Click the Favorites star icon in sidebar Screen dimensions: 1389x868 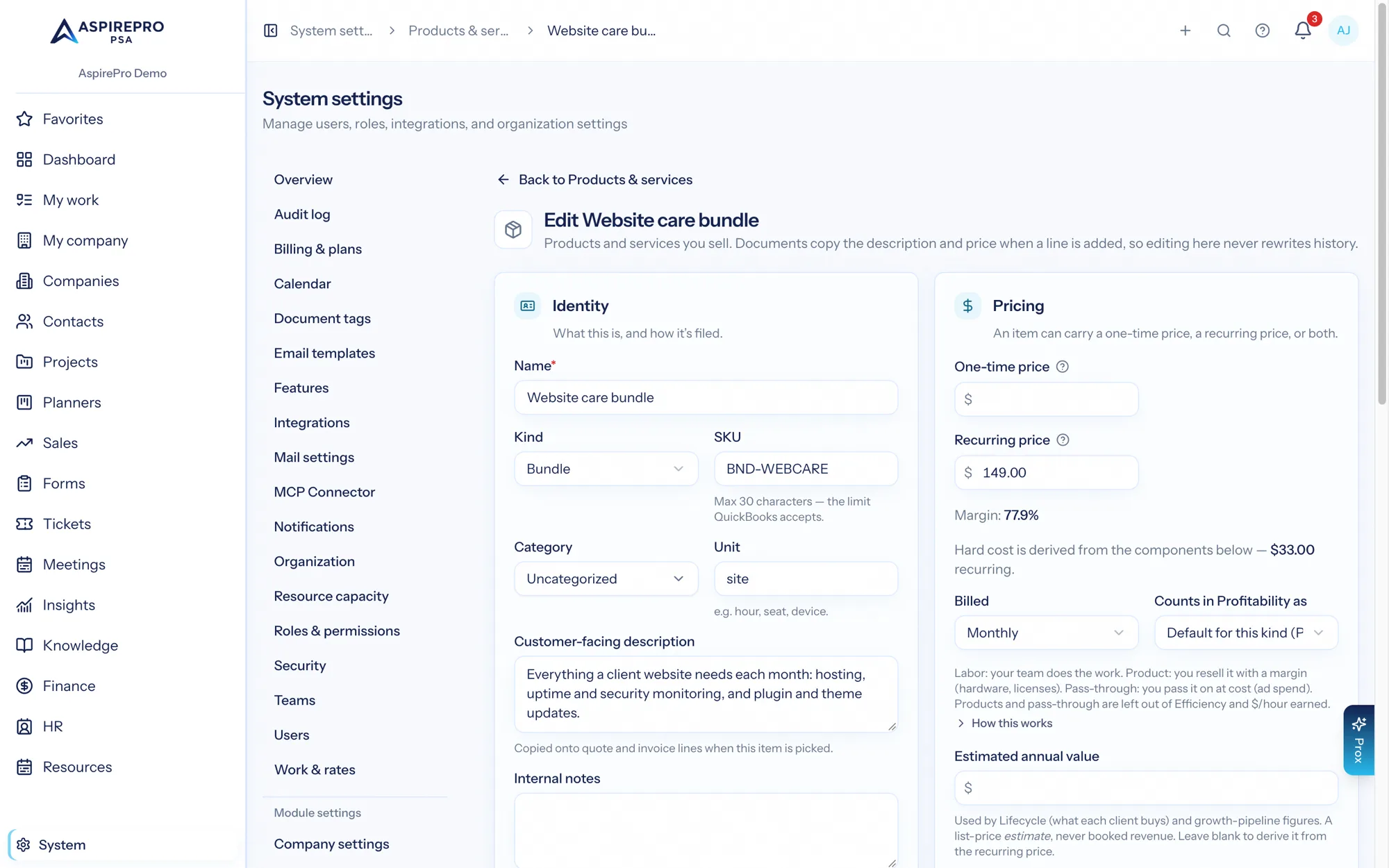click(24, 119)
